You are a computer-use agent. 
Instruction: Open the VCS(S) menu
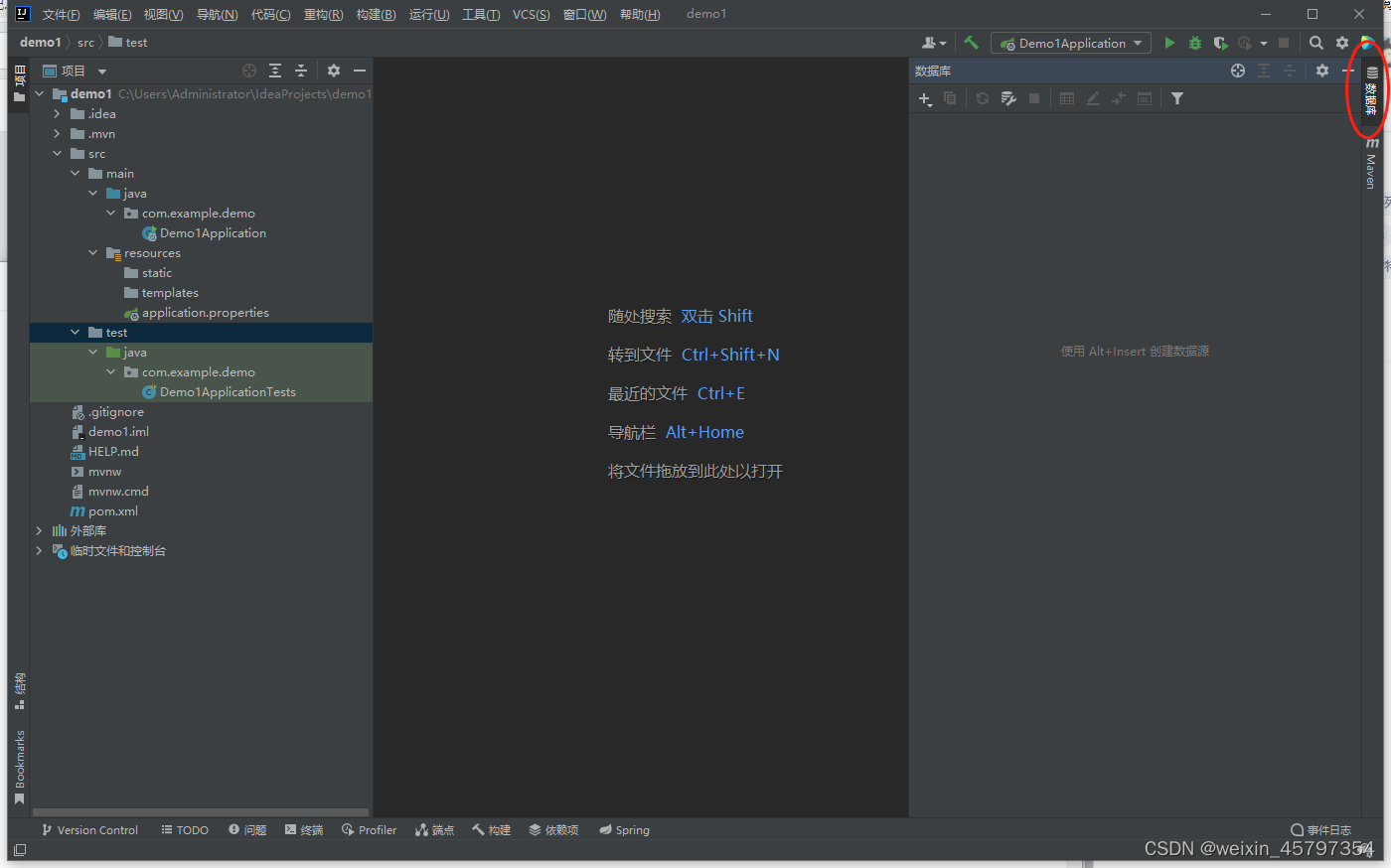[x=532, y=14]
